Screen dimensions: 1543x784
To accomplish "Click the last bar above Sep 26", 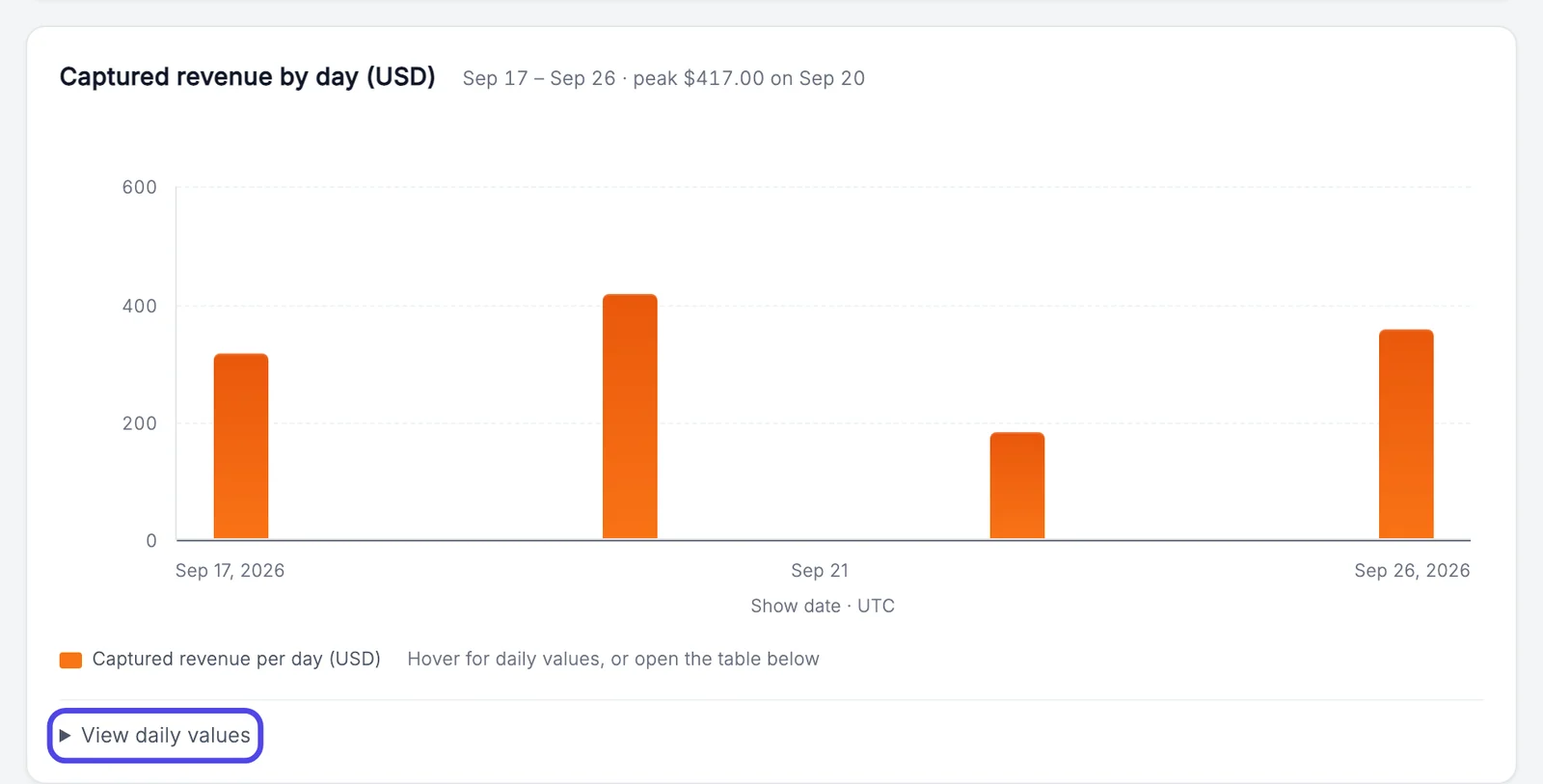I will point(1406,434).
